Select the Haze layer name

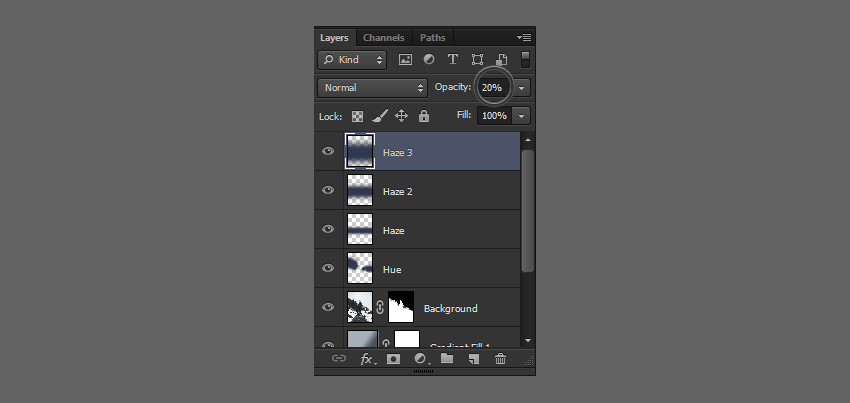[394, 231]
